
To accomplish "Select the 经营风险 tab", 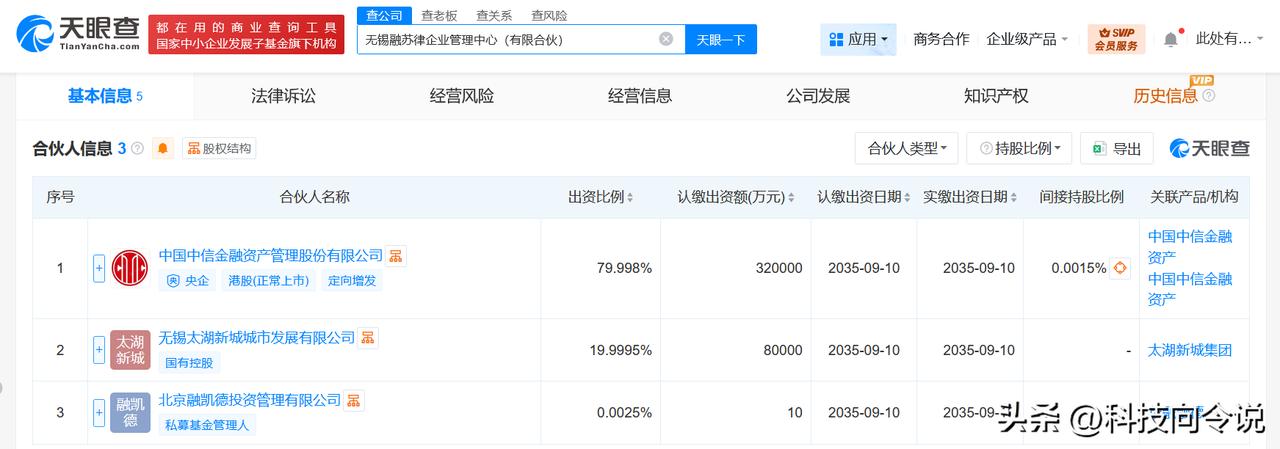I will [x=462, y=96].
